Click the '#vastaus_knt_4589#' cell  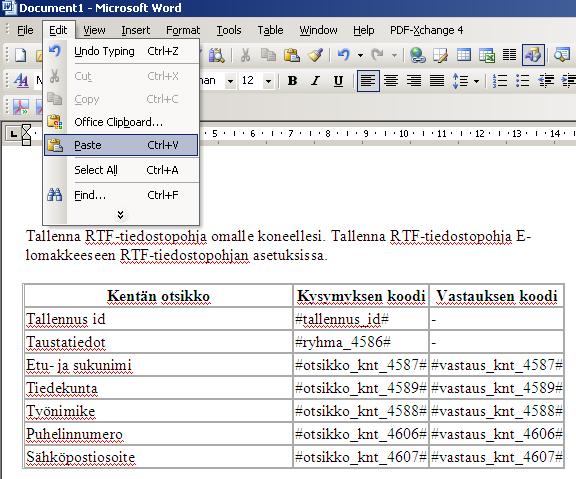click(x=497, y=388)
